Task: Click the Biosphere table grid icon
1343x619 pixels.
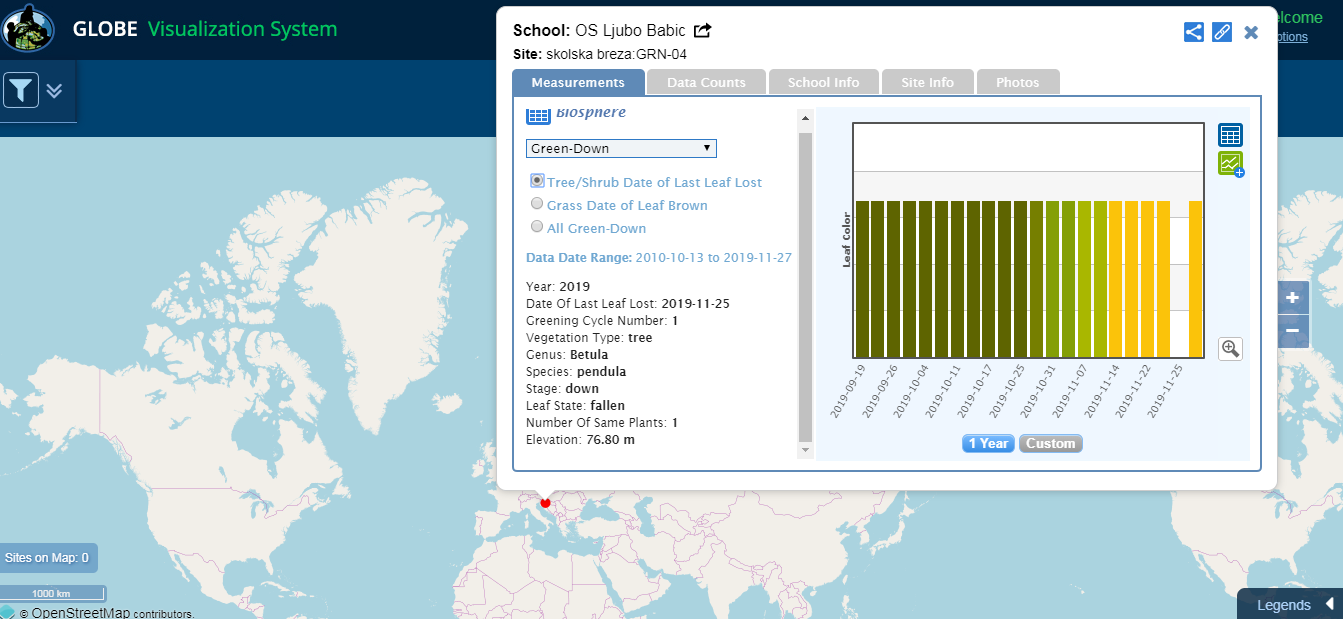Action: tap(538, 116)
